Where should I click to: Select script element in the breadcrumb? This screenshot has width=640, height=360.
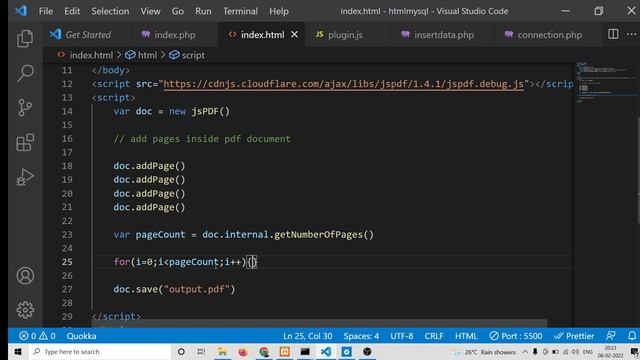187,55
